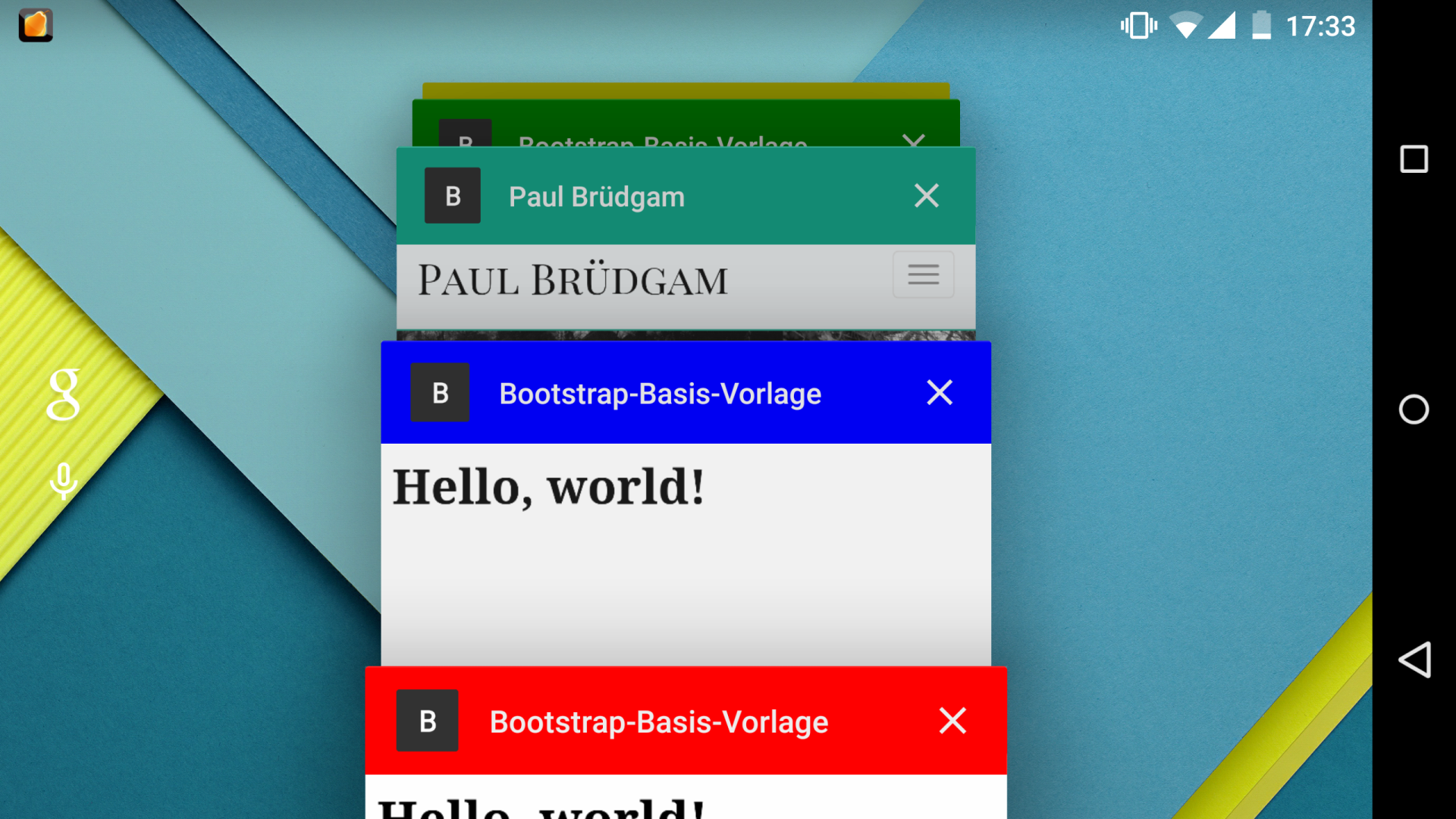Tap the 17:33 clock in status bar

pyautogui.click(x=1320, y=27)
